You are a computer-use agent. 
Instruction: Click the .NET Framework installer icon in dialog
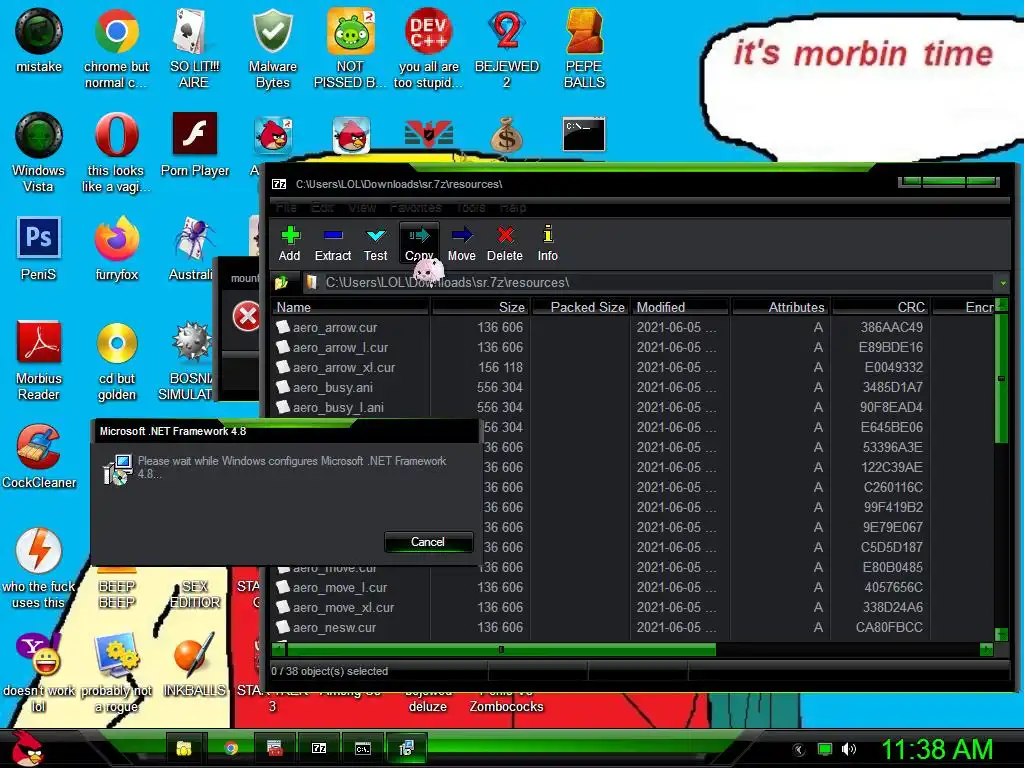click(x=118, y=470)
